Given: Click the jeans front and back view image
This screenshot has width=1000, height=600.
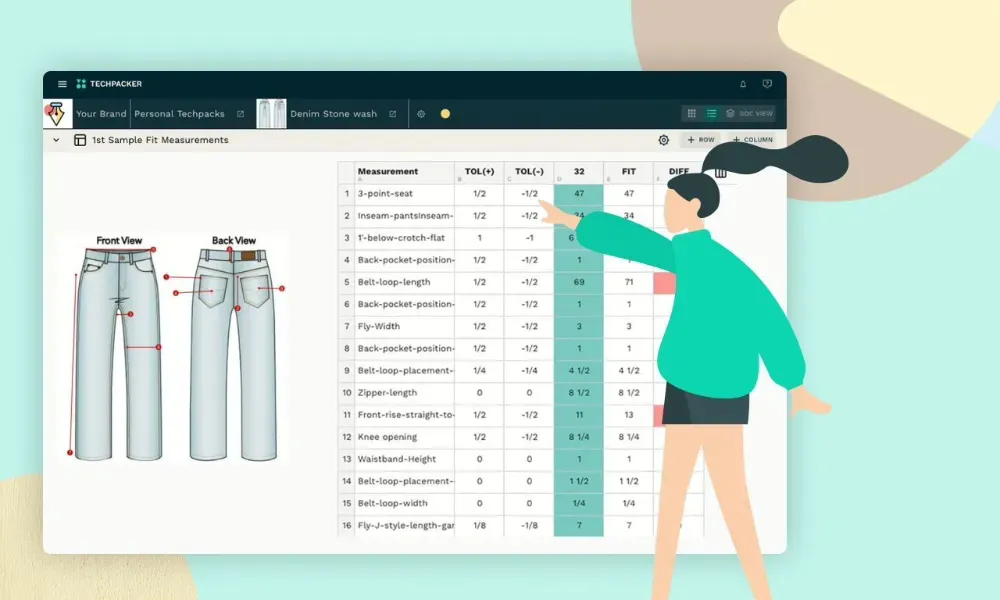Looking at the screenshot, I should point(175,348).
